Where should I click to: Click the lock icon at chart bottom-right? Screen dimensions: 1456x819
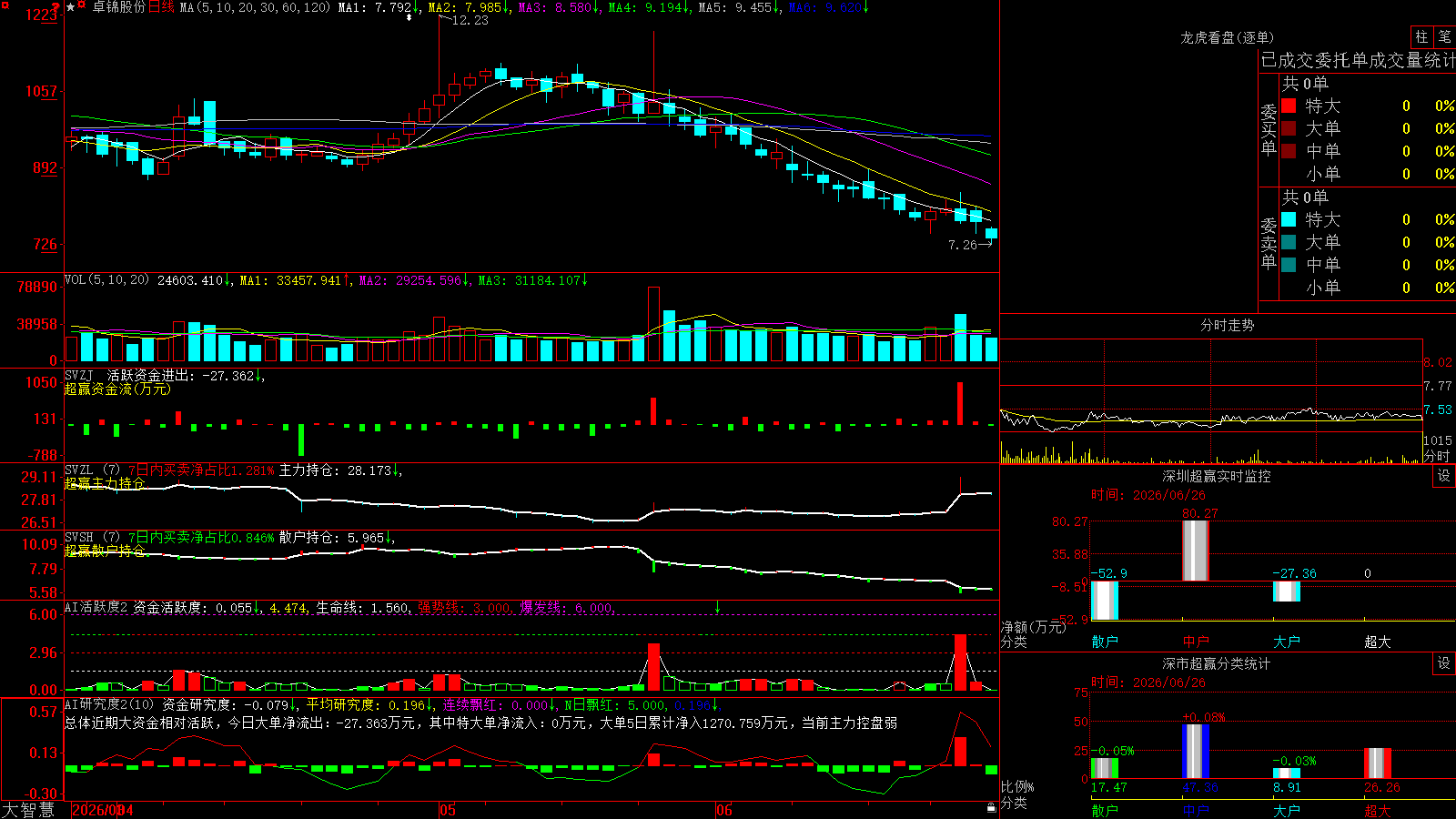tap(992, 807)
